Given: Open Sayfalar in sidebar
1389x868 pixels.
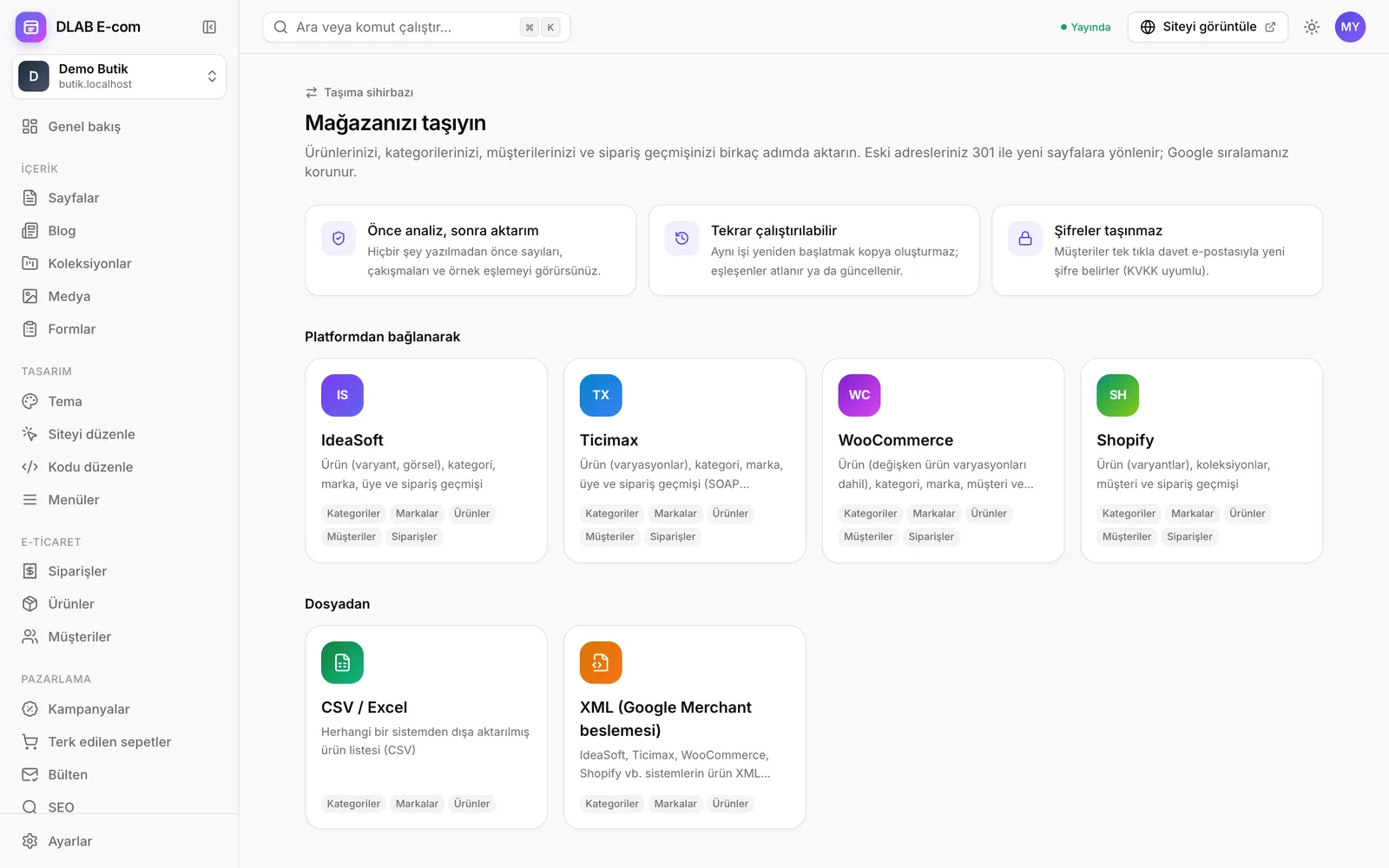Looking at the screenshot, I should pyautogui.click(x=119, y=198).
